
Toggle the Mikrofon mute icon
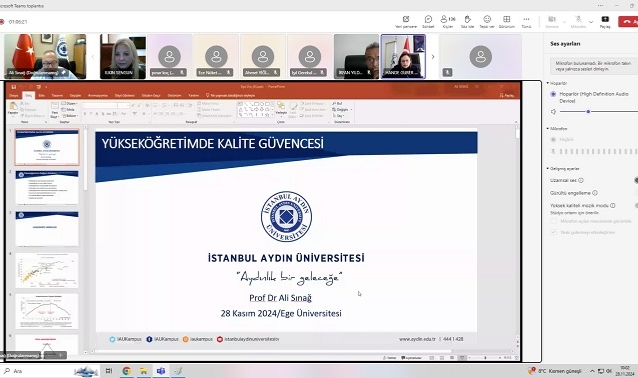tap(578, 19)
